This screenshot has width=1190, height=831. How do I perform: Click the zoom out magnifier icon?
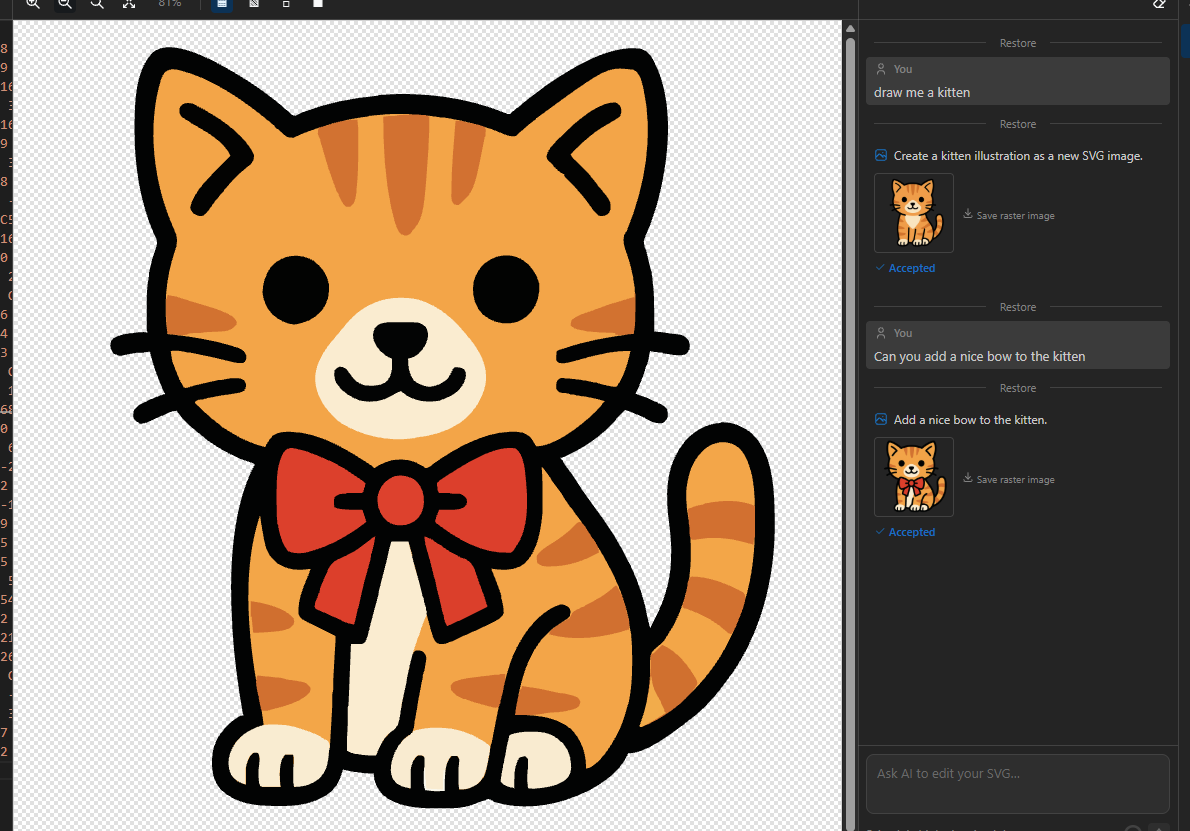pos(65,3)
